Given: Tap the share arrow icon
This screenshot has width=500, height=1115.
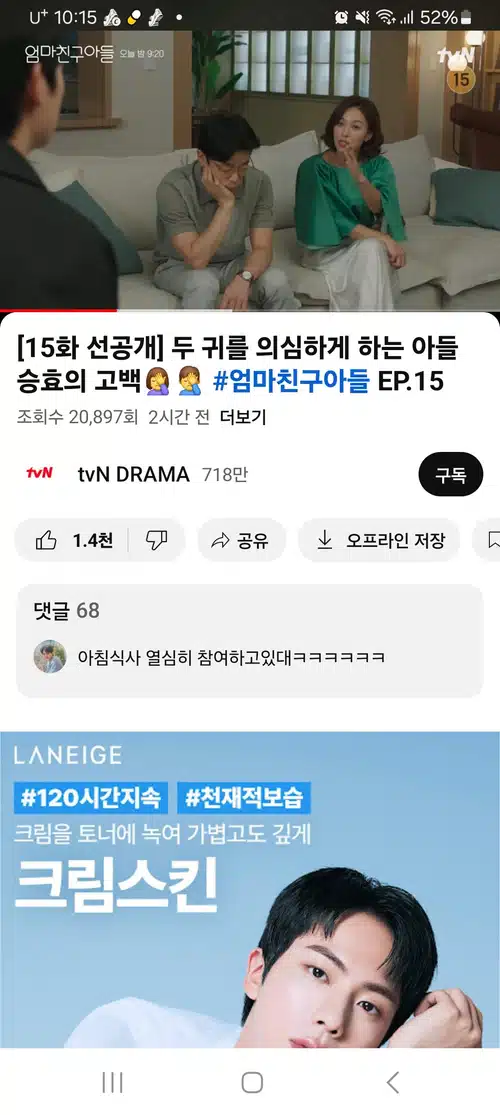Looking at the screenshot, I should click(220, 541).
